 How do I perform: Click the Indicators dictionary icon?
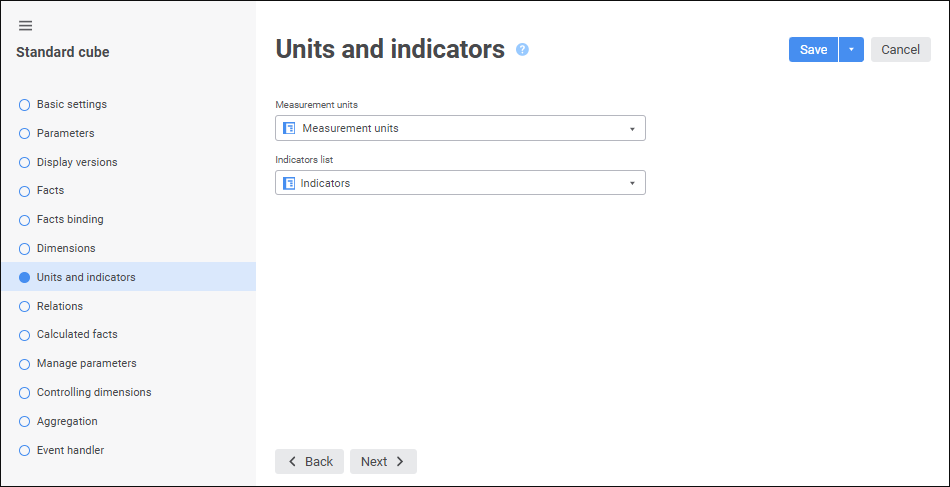(289, 183)
